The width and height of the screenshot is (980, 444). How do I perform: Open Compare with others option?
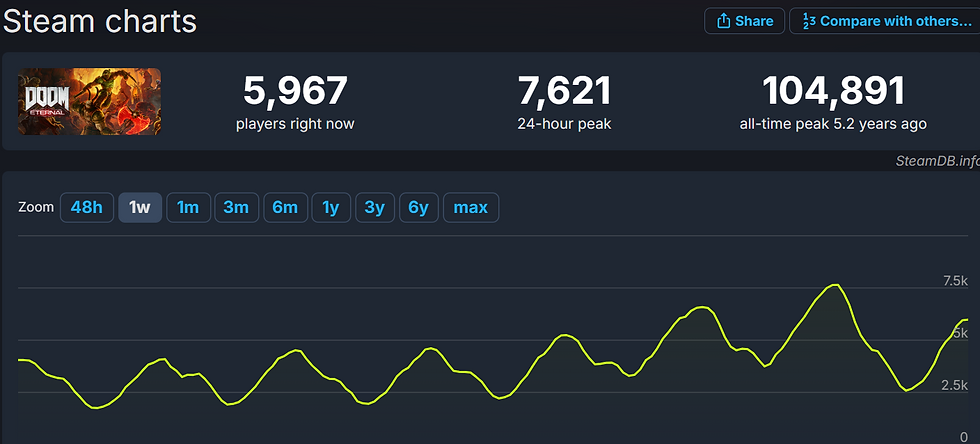tap(886, 21)
